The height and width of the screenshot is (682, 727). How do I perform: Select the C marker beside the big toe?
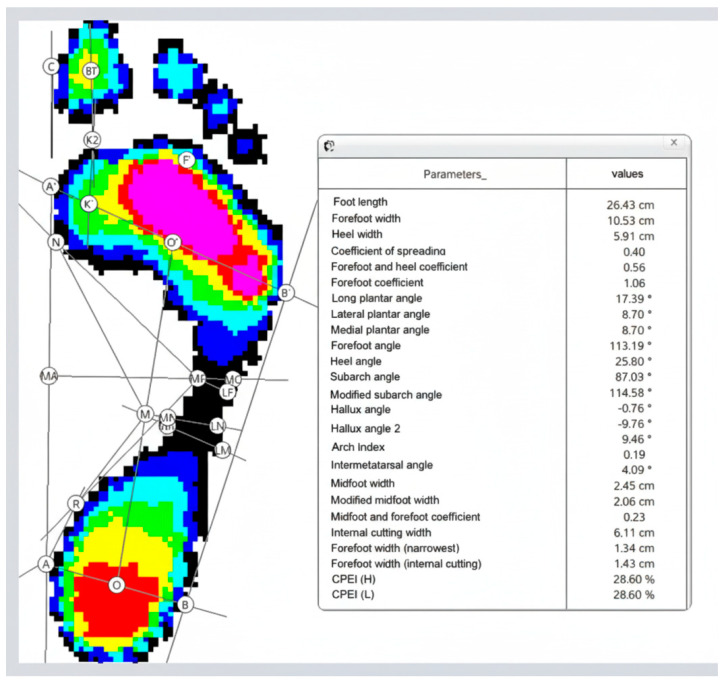pyautogui.click(x=51, y=66)
